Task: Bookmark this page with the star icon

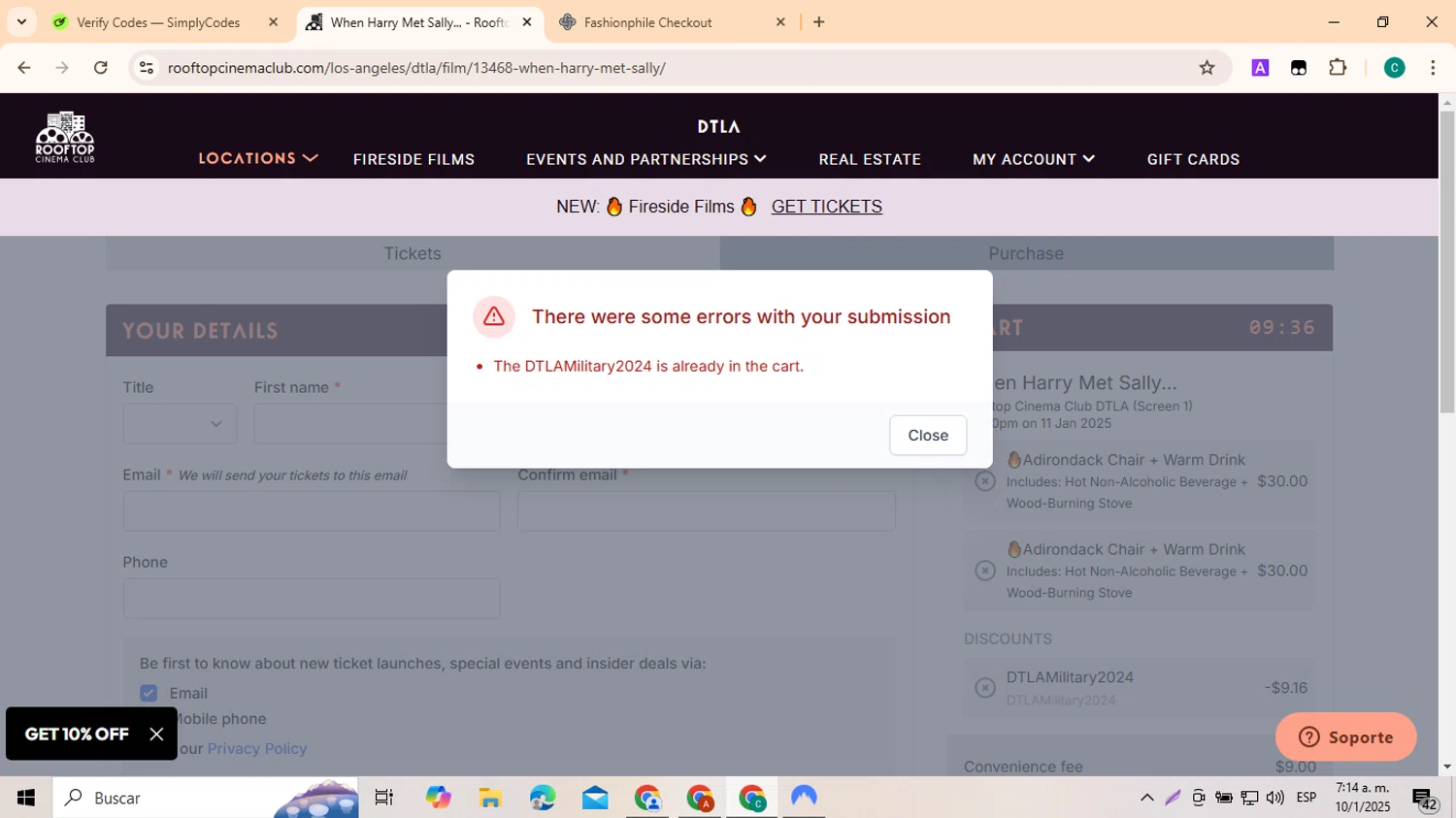Action: coord(1207,68)
